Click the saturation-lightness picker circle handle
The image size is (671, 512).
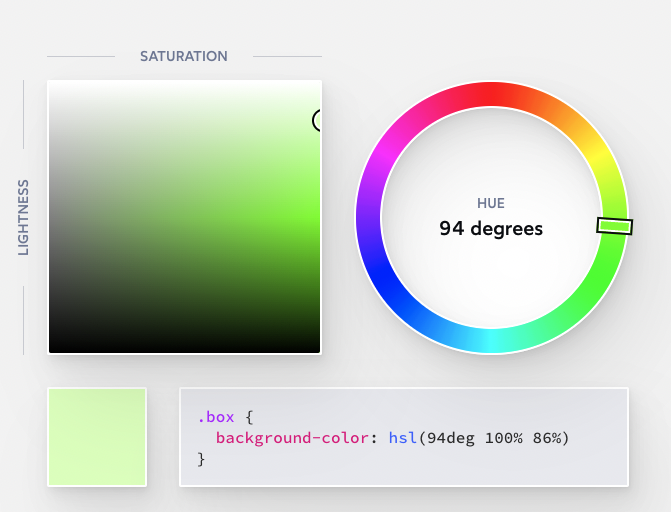317,120
